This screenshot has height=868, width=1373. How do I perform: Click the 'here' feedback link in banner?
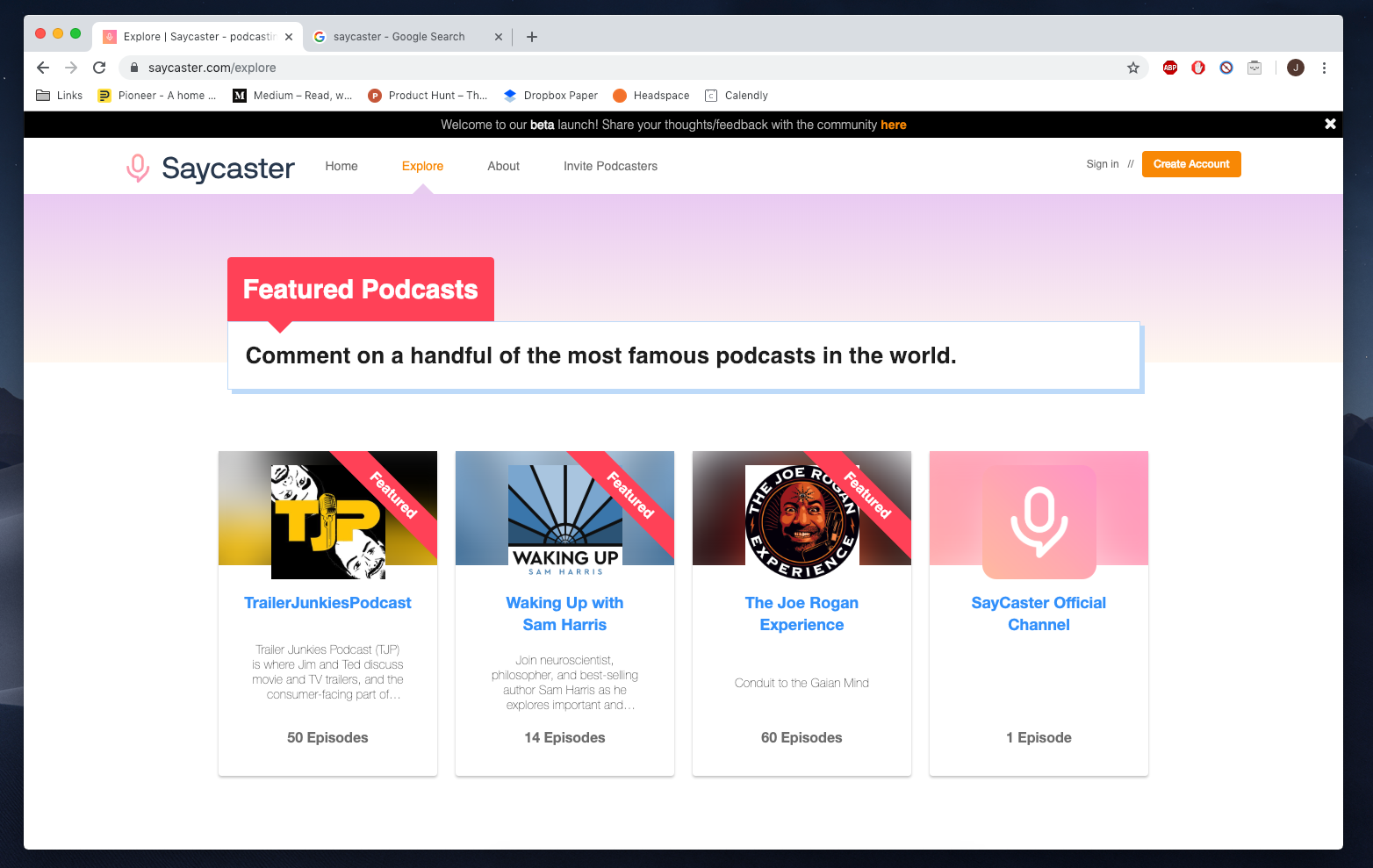click(x=894, y=125)
